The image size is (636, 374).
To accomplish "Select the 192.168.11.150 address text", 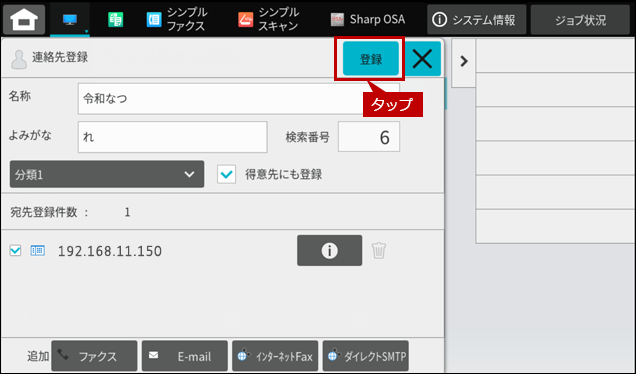I will click(x=110, y=251).
